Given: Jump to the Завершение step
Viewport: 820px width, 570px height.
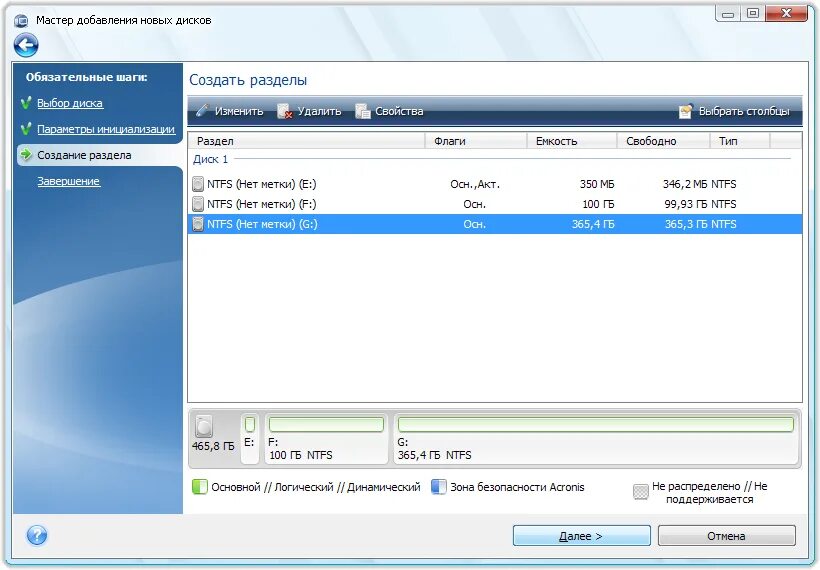Looking at the screenshot, I should click(69, 181).
